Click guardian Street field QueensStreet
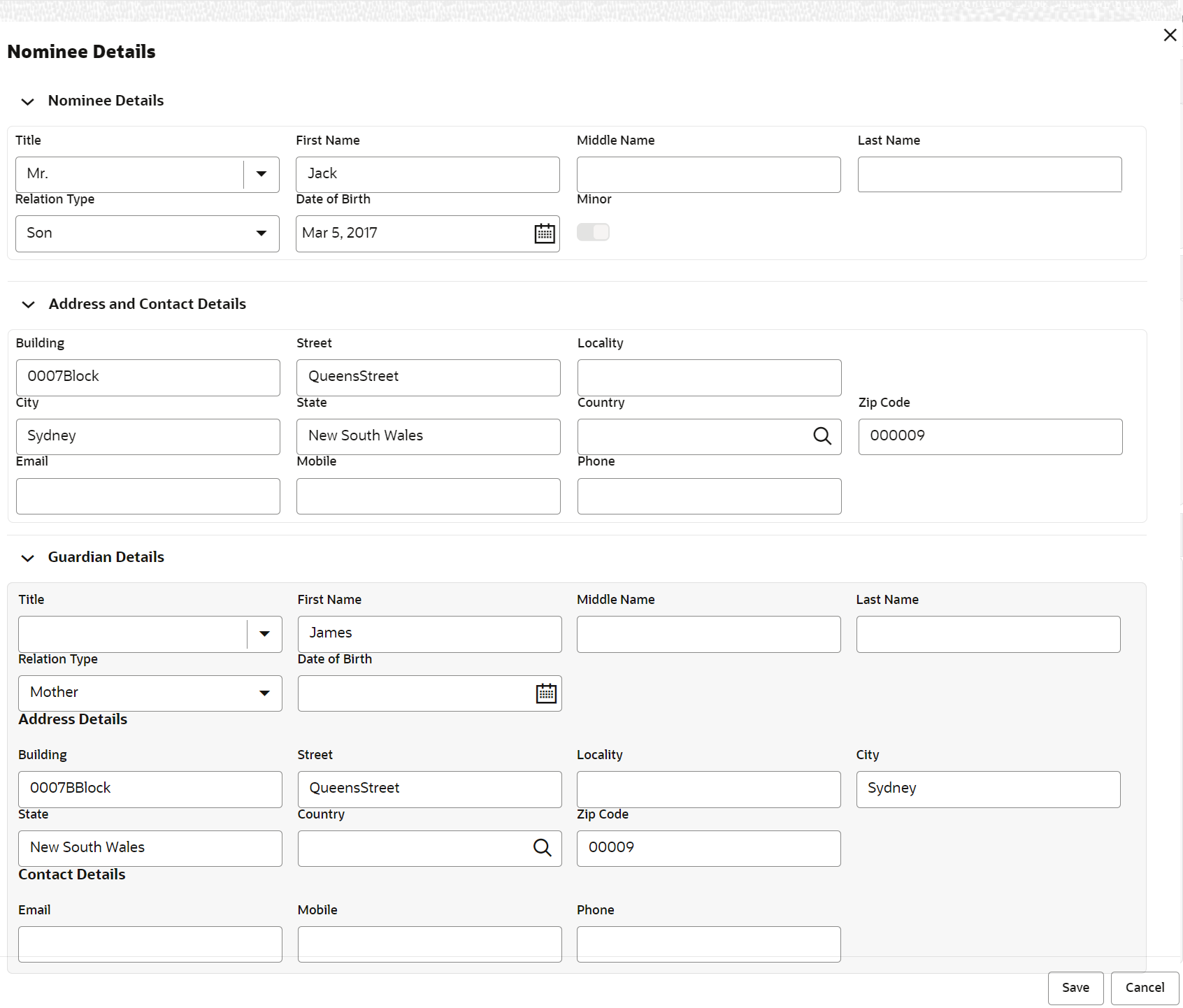Image resolution: width=1183 pixels, height=1008 pixels. (x=430, y=789)
